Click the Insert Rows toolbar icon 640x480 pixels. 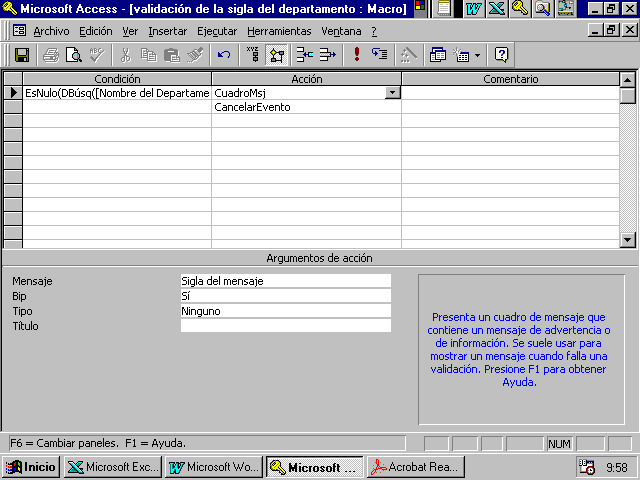[304, 55]
